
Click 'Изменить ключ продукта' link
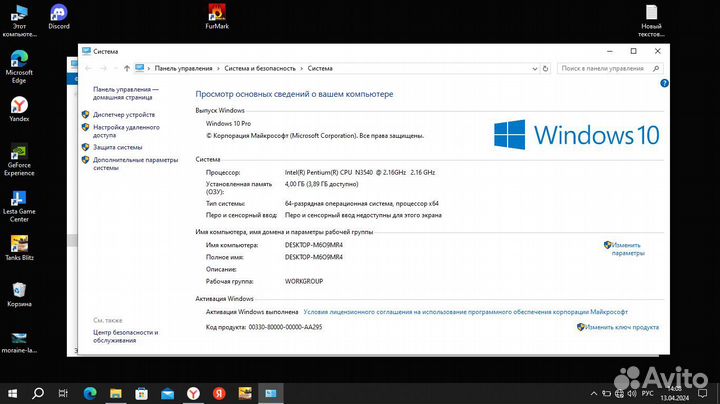point(622,327)
